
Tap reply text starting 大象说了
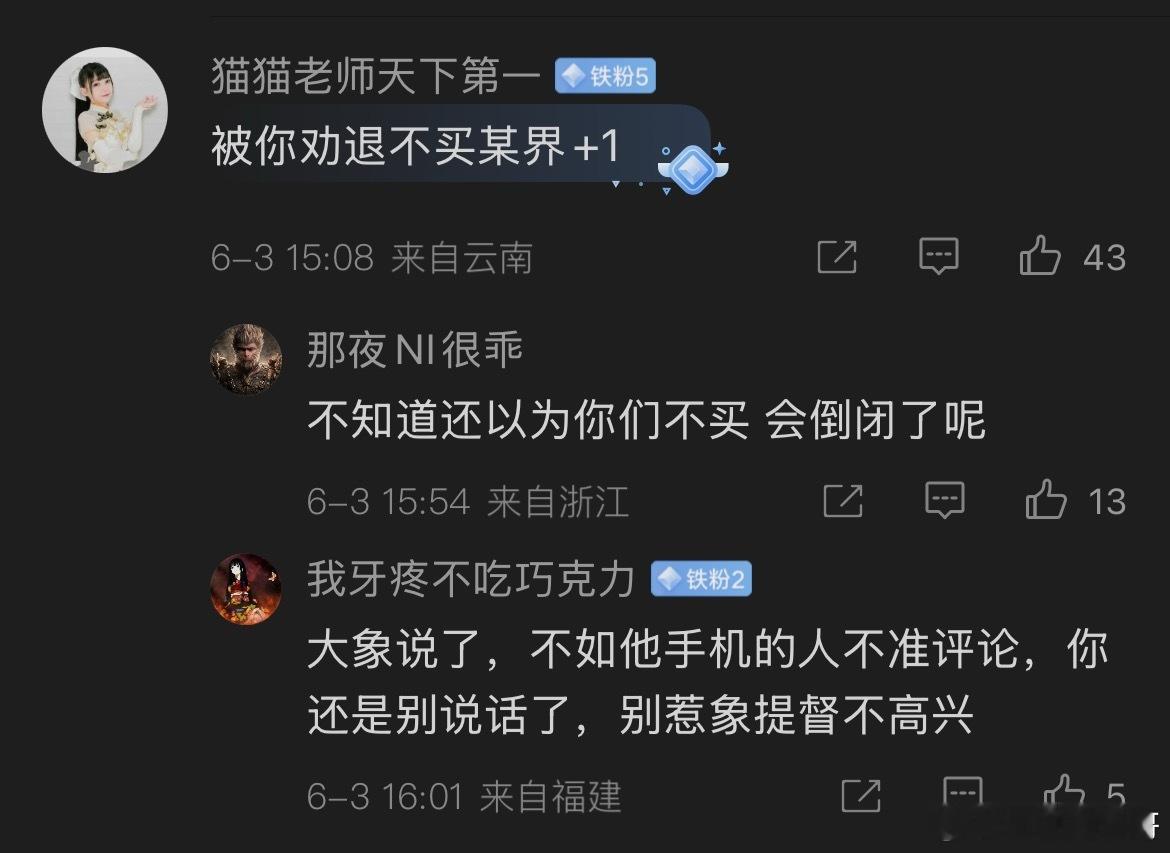(707, 681)
